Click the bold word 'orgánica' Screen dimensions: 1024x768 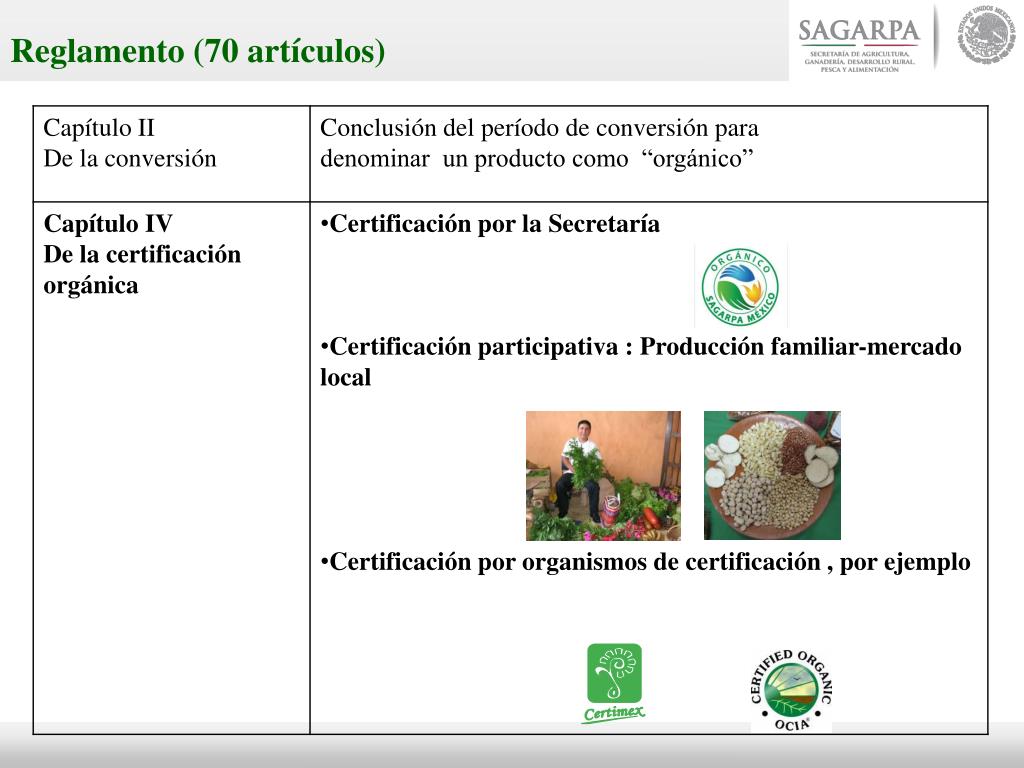point(91,286)
